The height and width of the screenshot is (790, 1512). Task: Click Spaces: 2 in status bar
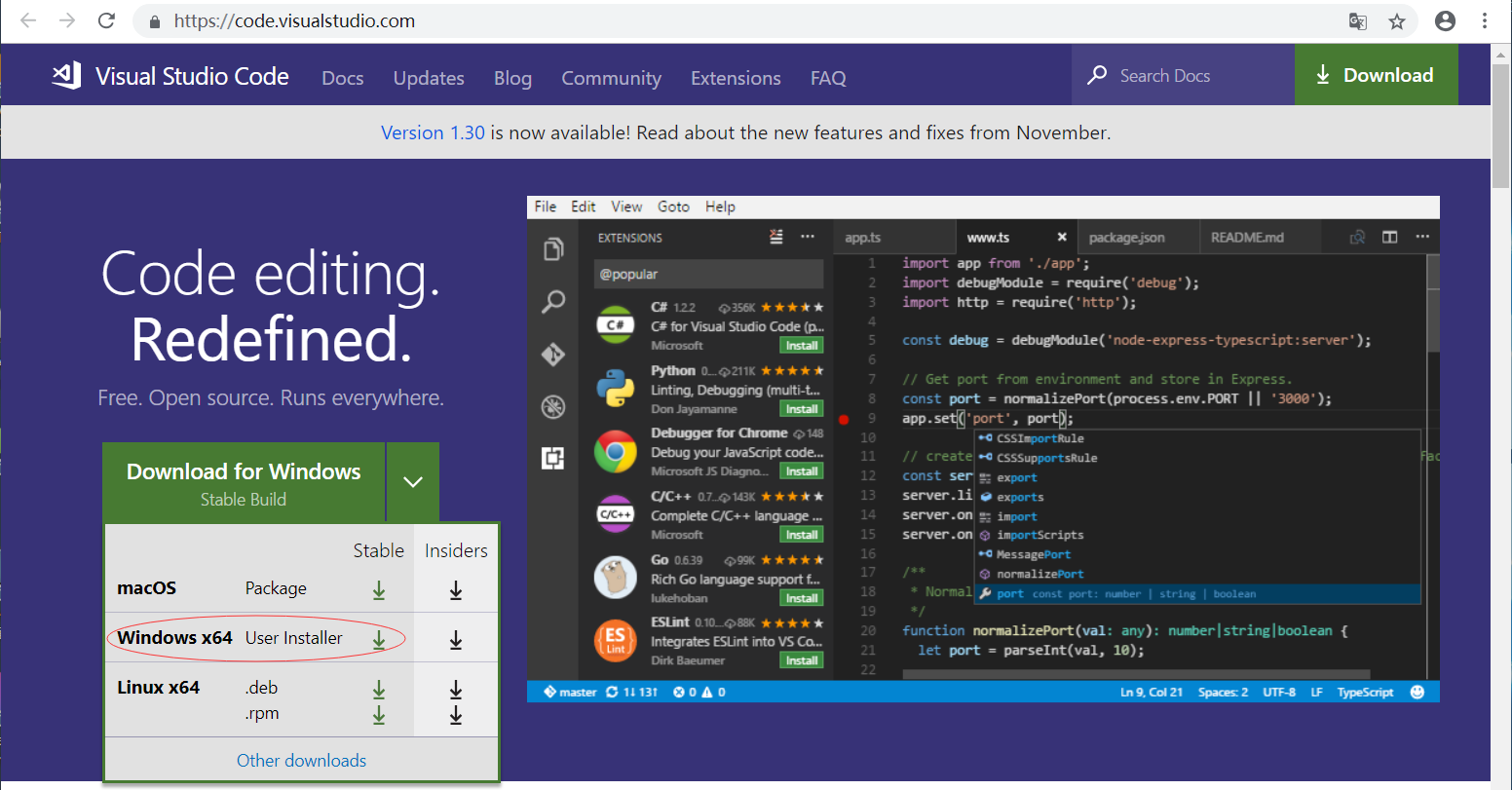[x=1223, y=692]
